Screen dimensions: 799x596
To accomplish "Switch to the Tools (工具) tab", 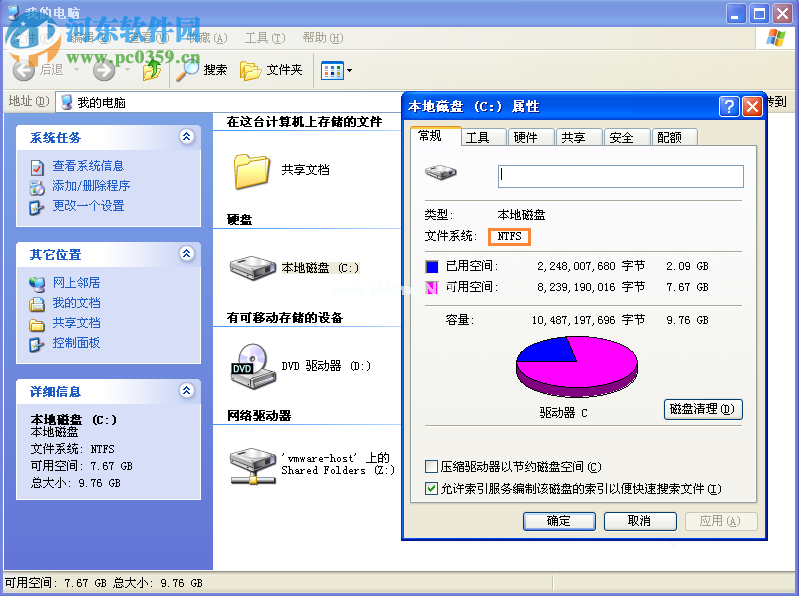I will (483, 137).
